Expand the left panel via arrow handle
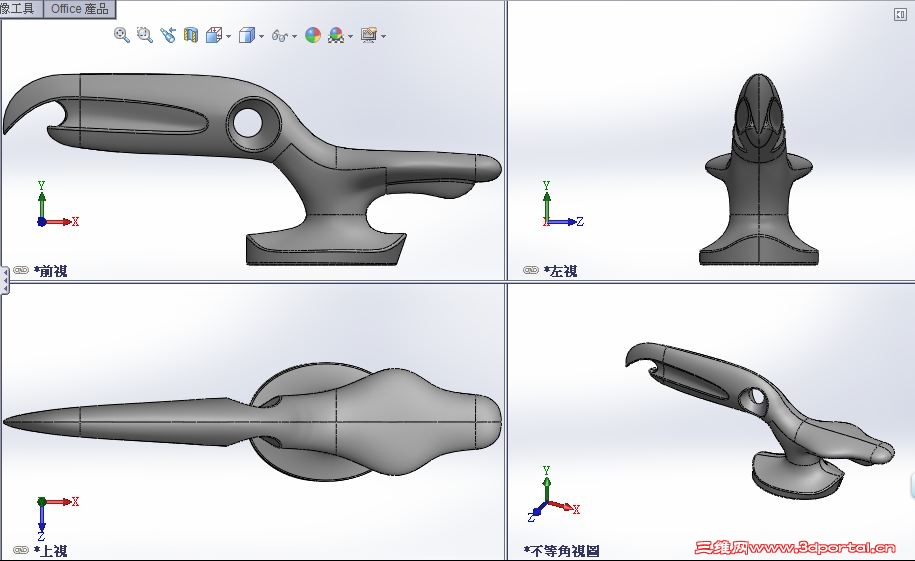The image size is (915, 561). click(5, 280)
